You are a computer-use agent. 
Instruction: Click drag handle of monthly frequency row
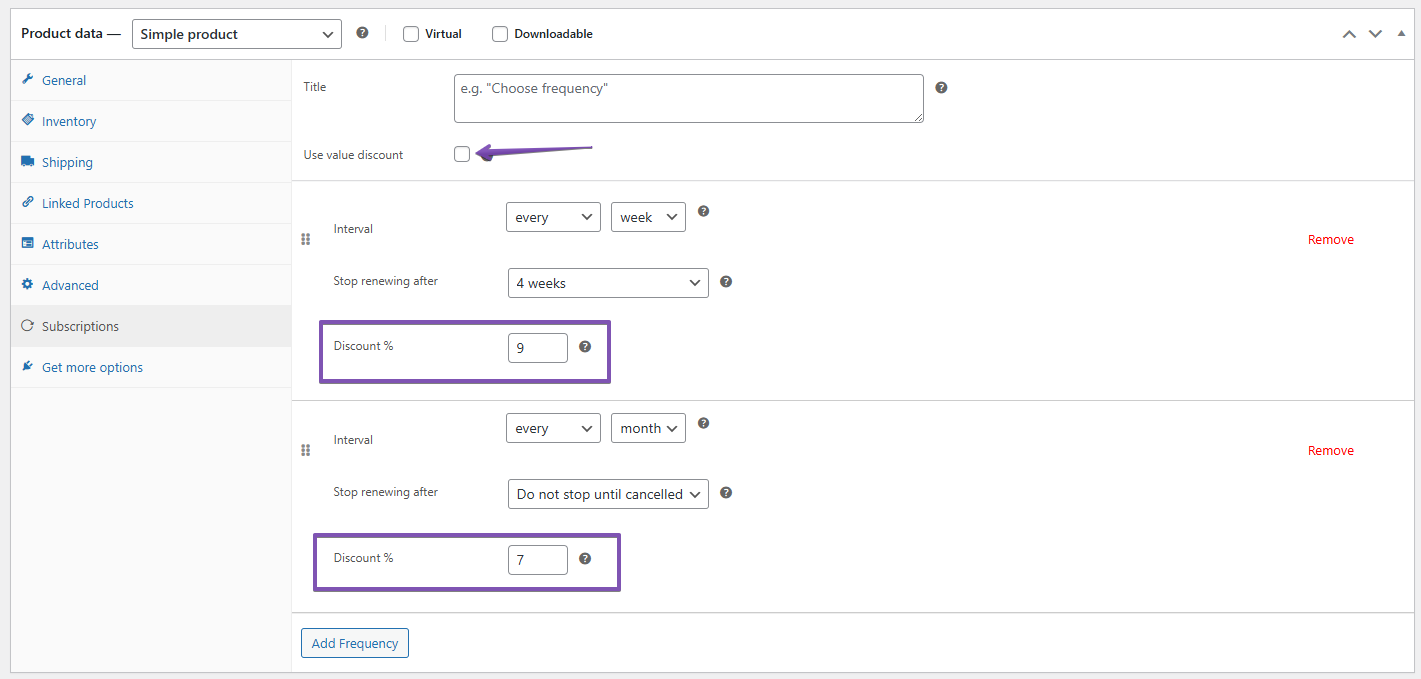click(306, 451)
